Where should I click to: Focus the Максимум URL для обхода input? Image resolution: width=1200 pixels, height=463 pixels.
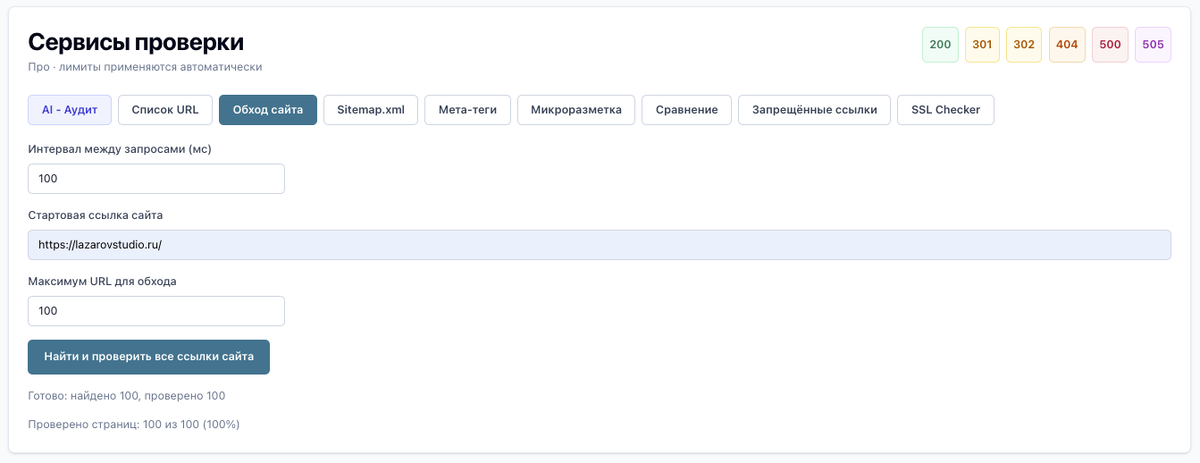[x=156, y=311]
